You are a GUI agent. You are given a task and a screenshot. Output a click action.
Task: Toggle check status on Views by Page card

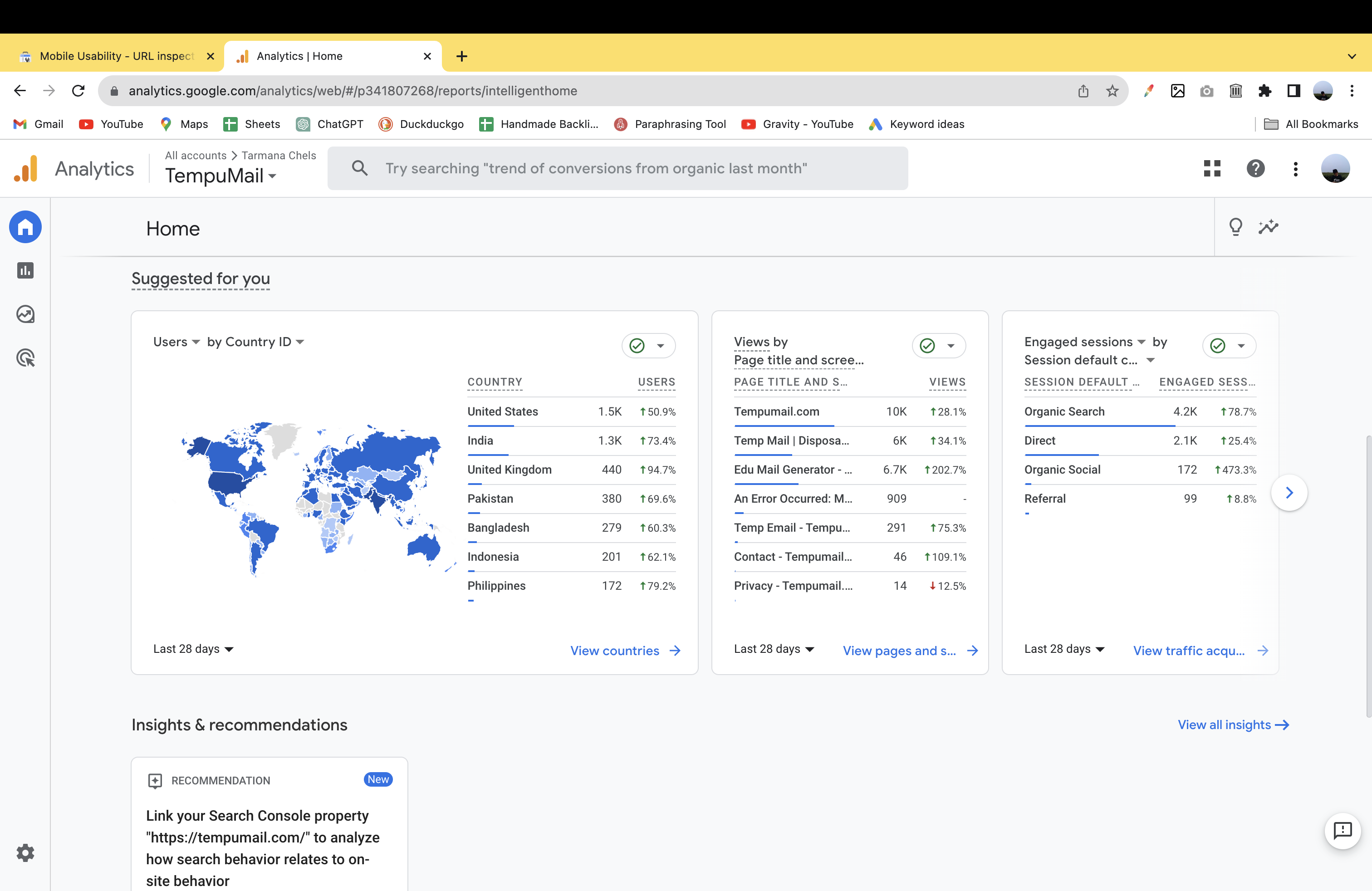point(927,346)
